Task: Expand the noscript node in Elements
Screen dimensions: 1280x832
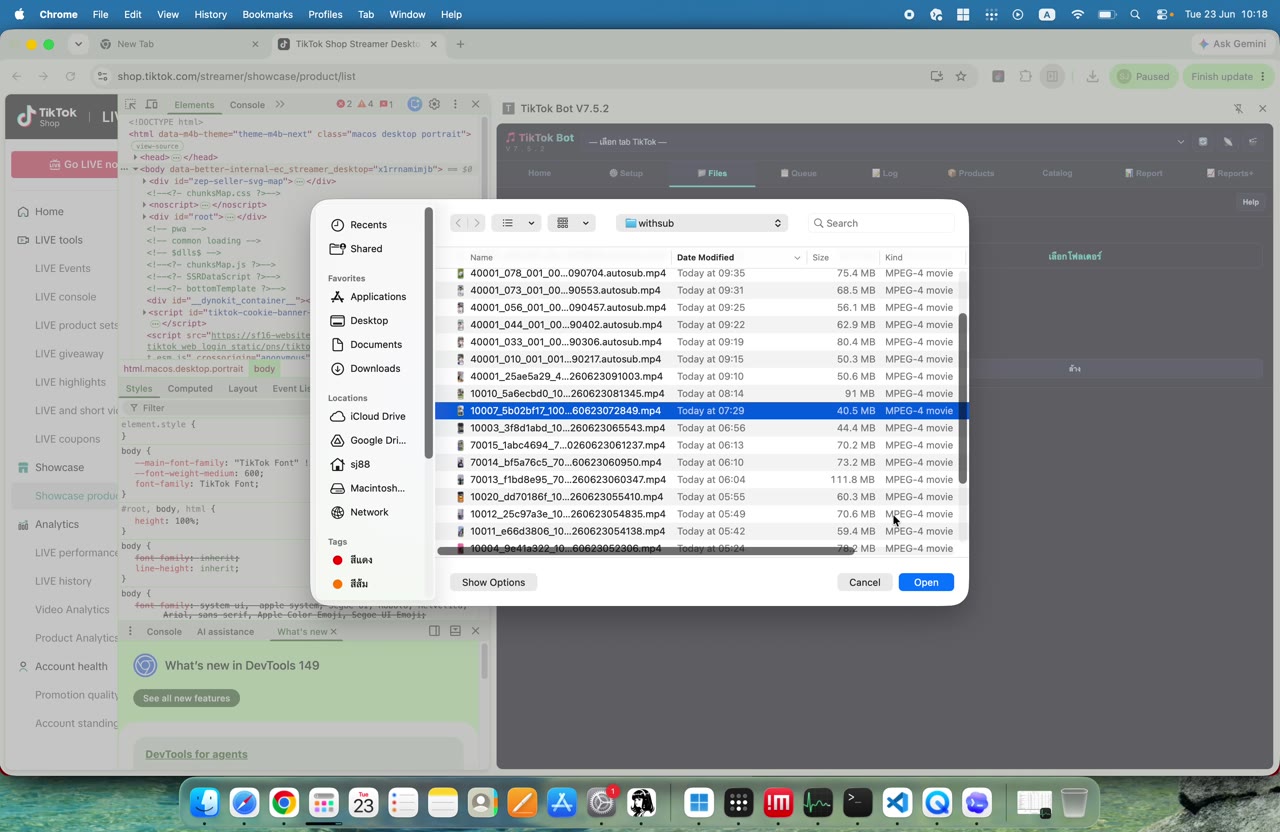Action: point(145,205)
